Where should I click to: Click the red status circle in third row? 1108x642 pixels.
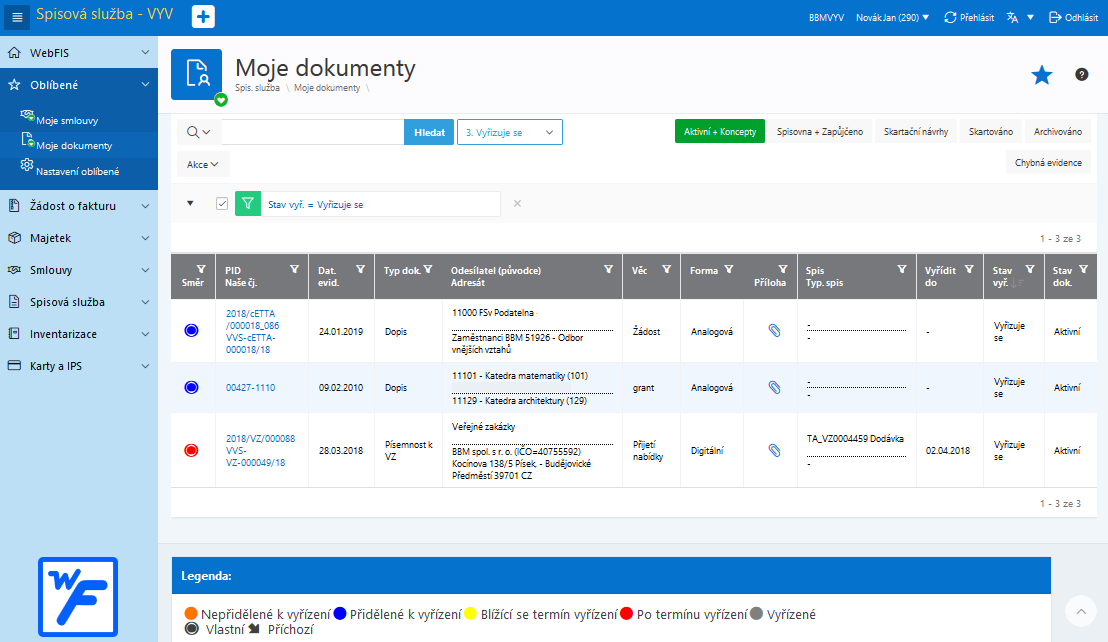[x=191, y=450]
